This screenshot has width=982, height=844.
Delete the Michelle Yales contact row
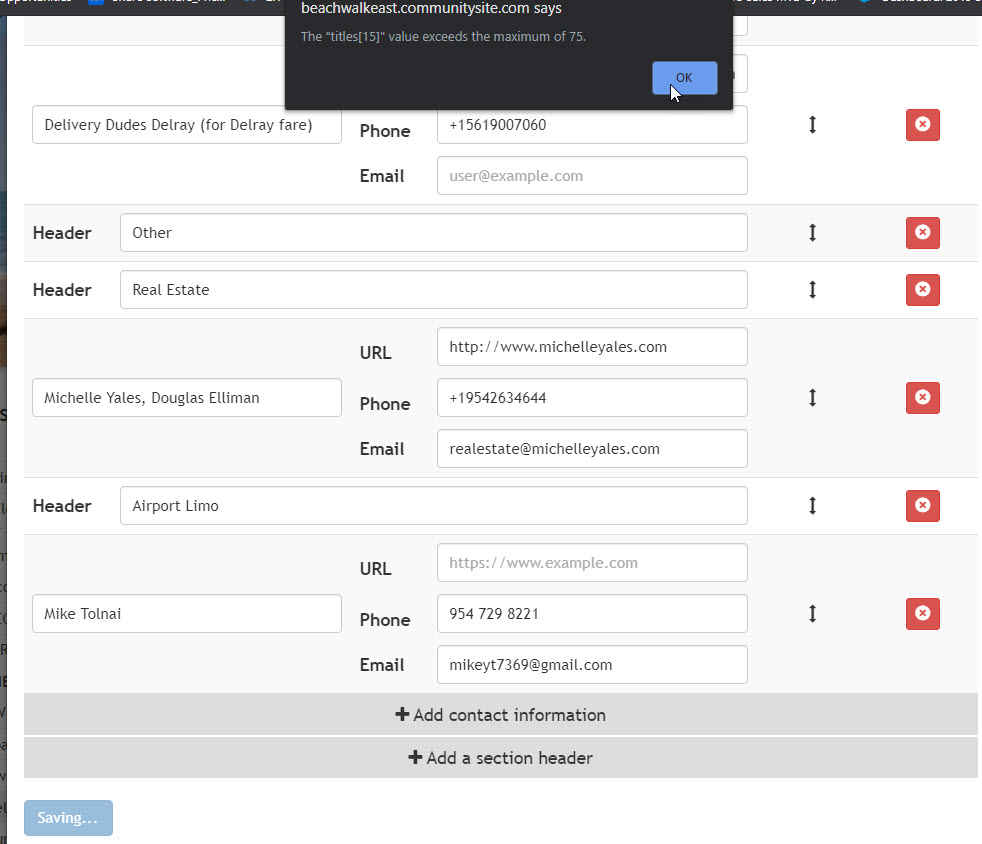[923, 398]
